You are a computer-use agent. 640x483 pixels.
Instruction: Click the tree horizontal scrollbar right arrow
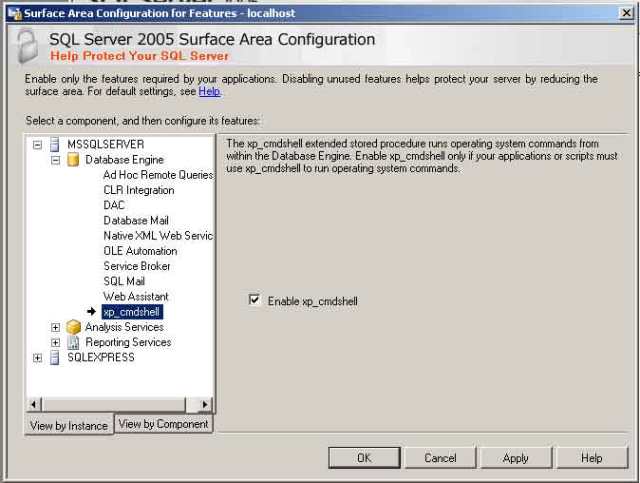point(205,404)
